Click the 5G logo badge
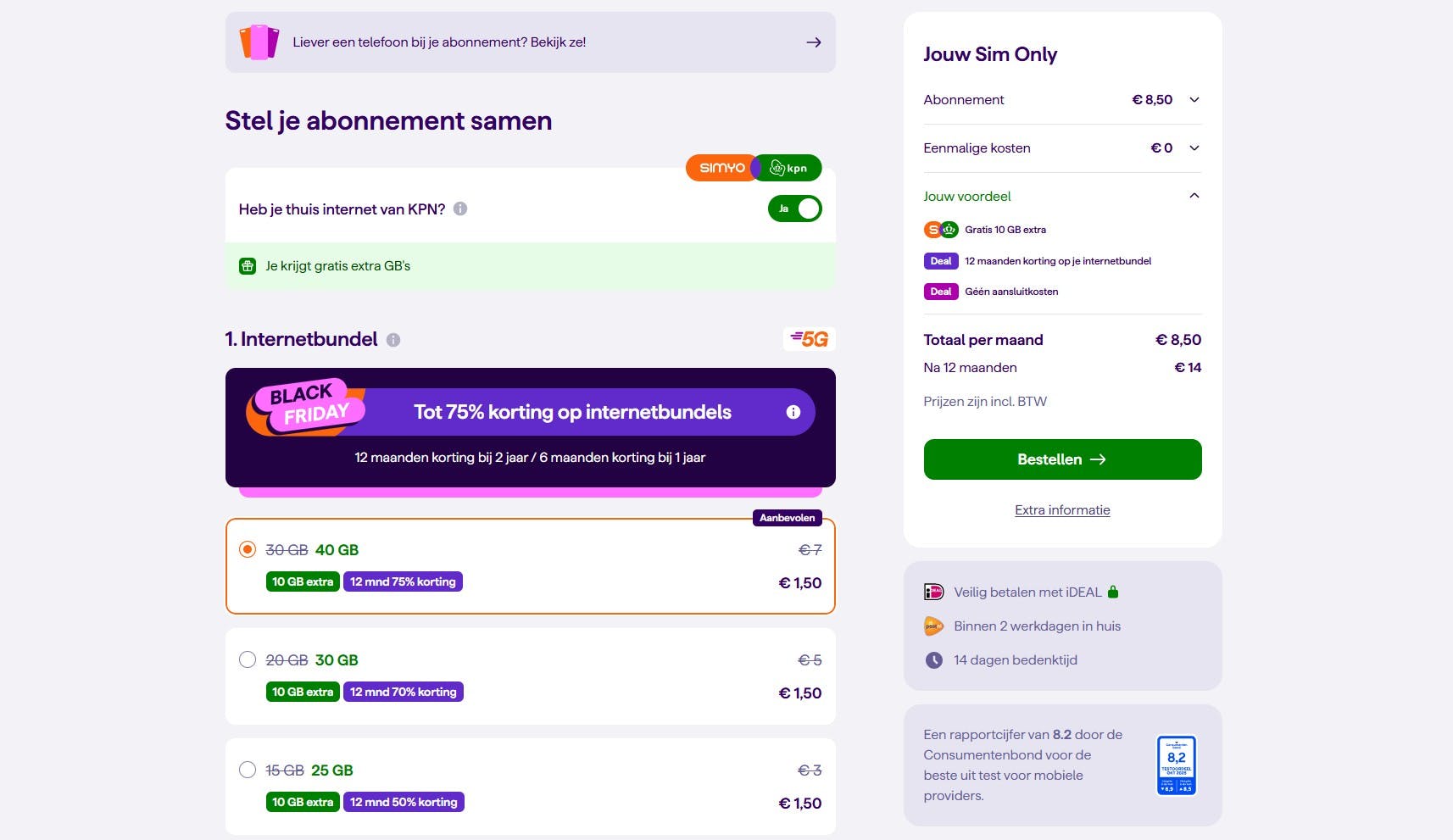Image resolution: width=1453 pixels, height=840 pixels. point(810,339)
